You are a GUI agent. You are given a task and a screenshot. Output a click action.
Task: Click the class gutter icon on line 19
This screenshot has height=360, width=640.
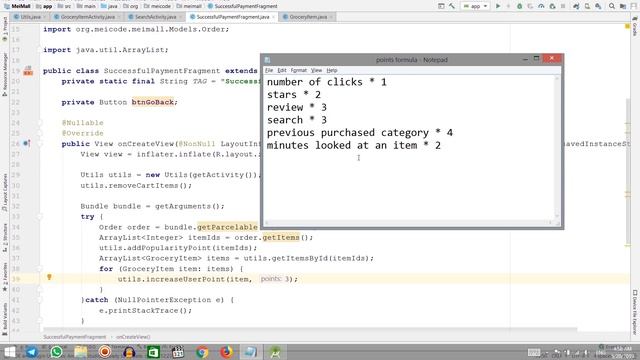pos(28,71)
